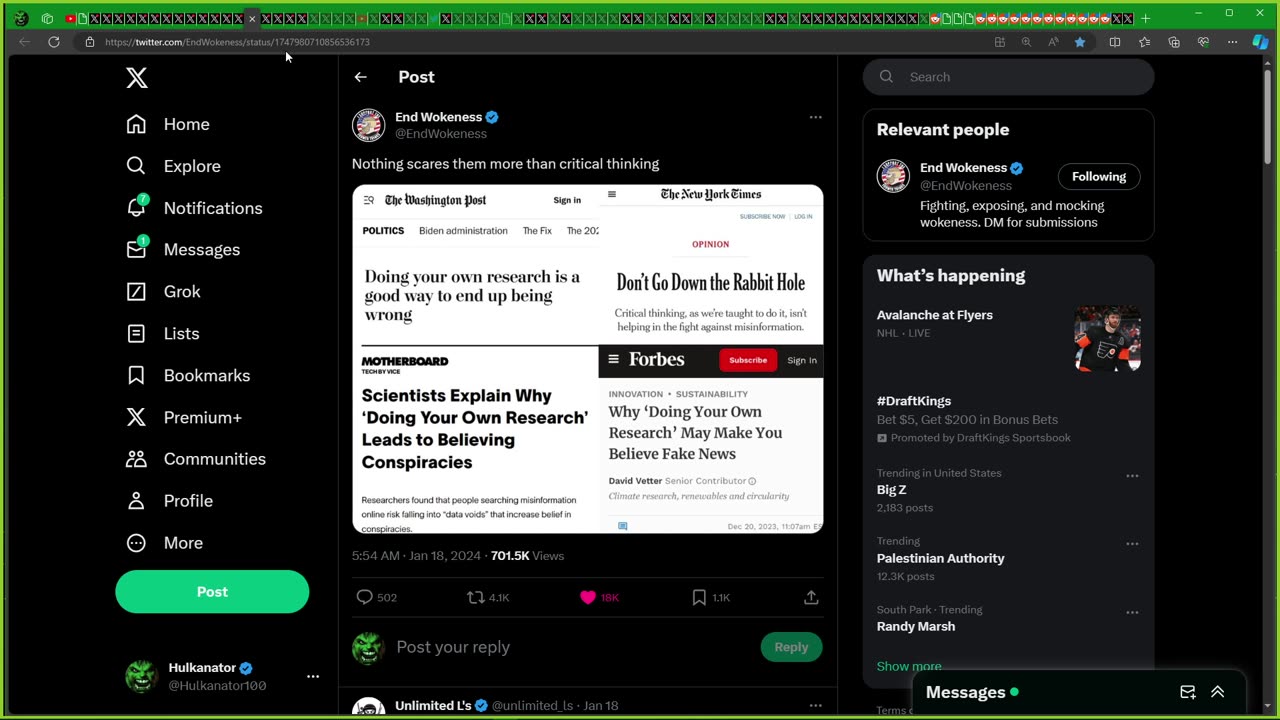Click the Search box

(x=1009, y=77)
